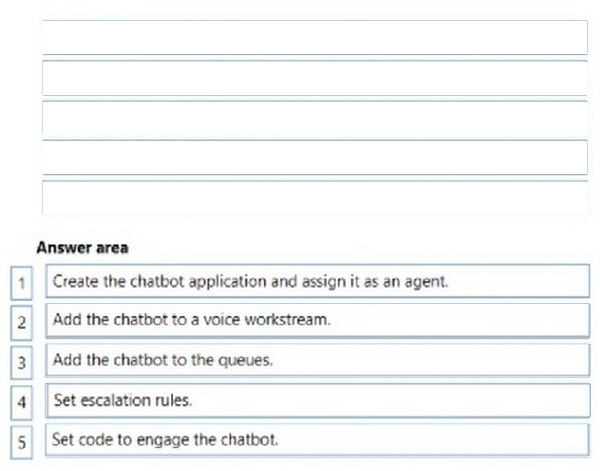The image size is (600, 471).
Task: Click the fourth empty answer slot
Action: coord(315,158)
